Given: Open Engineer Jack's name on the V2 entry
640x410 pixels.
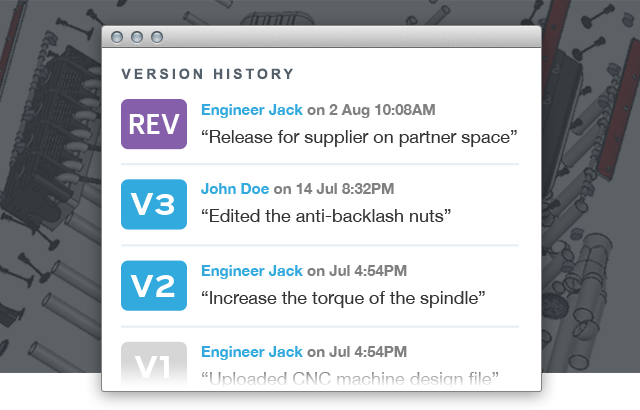Looking at the screenshot, I should point(252,270).
